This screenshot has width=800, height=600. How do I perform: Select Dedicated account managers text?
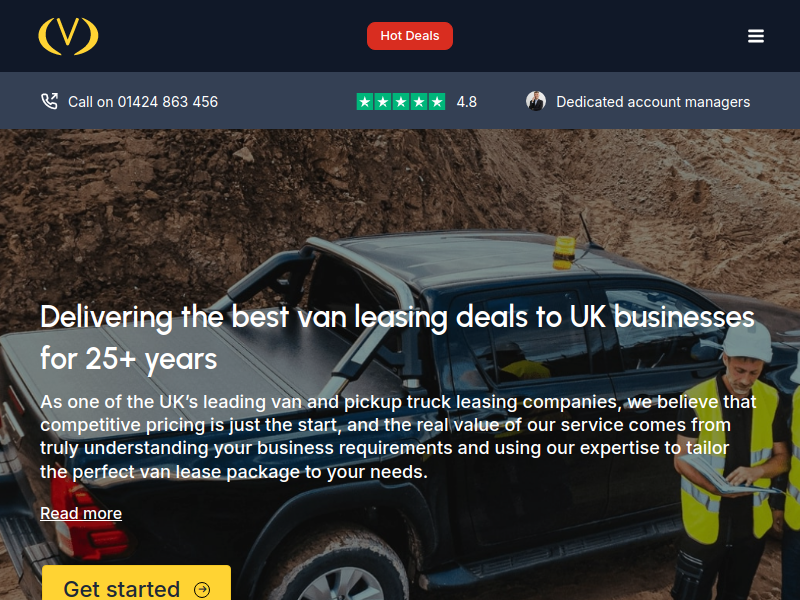tap(653, 102)
